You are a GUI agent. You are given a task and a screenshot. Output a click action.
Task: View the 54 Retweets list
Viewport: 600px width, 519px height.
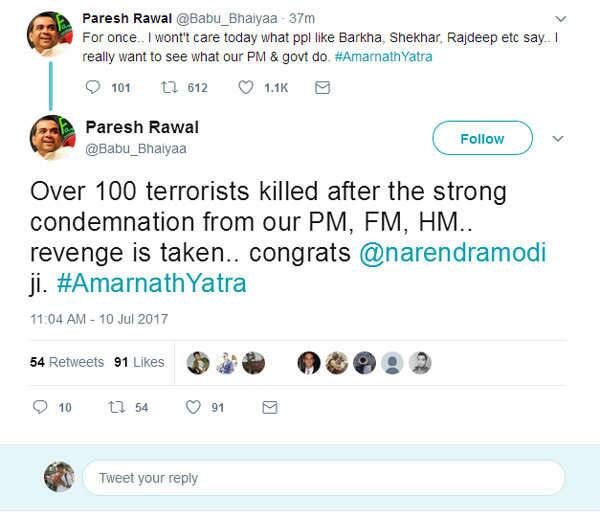pyautogui.click(x=67, y=362)
